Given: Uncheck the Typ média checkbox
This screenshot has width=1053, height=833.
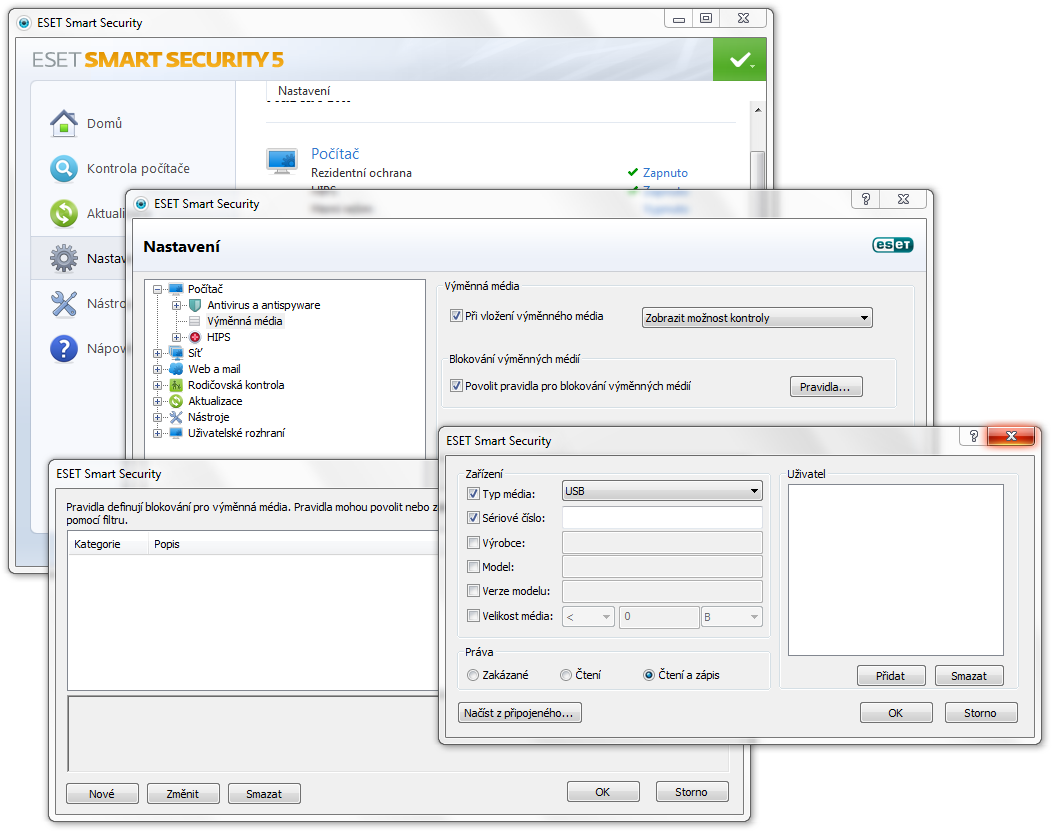Looking at the screenshot, I should pyautogui.click(x=473, y=494).
